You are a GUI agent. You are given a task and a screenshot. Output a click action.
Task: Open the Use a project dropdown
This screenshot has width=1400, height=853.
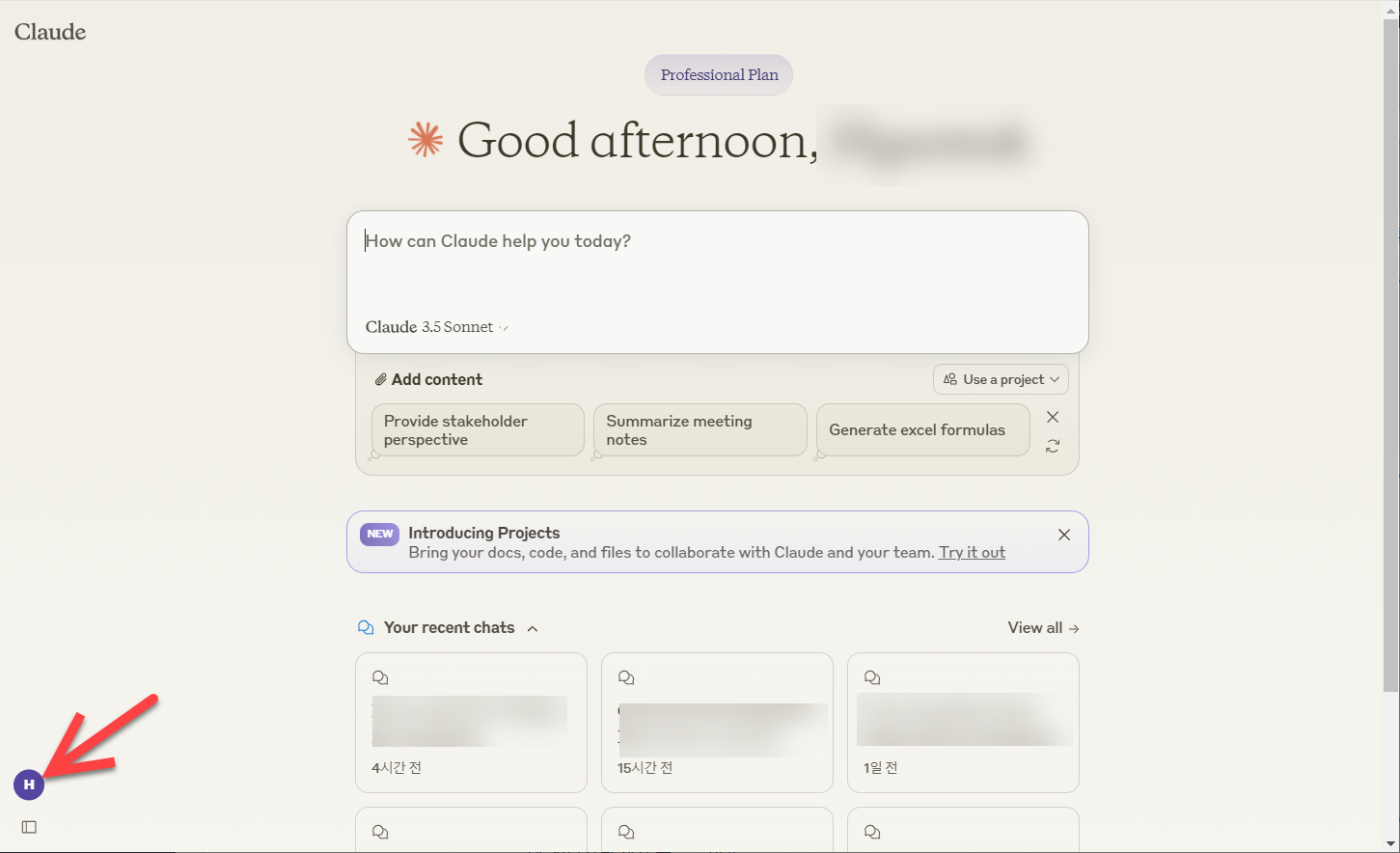(1001, 379)
